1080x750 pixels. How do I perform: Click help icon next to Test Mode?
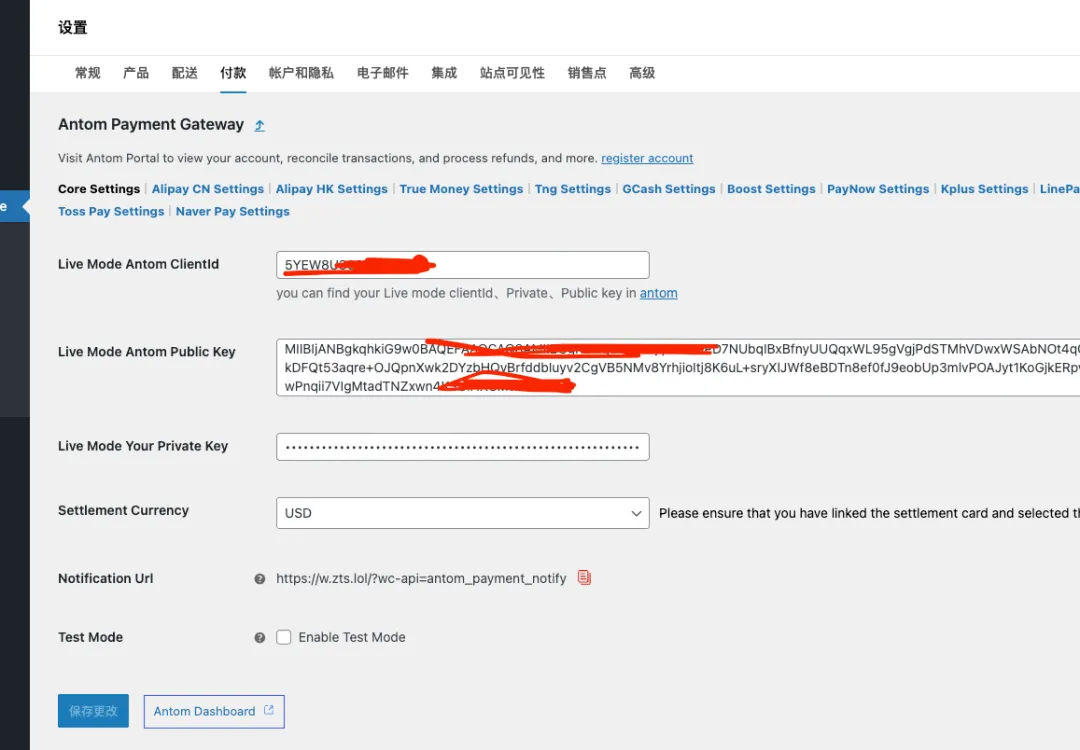click(260, 638)
